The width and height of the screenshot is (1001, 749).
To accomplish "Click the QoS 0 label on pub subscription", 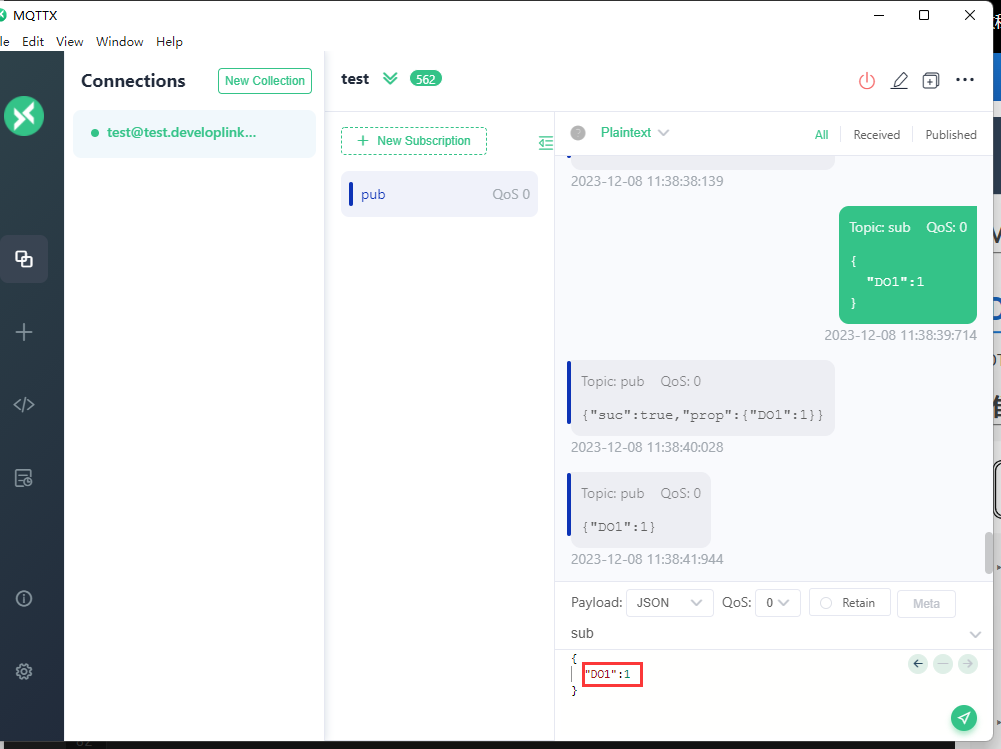I will click(x=511, y=194).
